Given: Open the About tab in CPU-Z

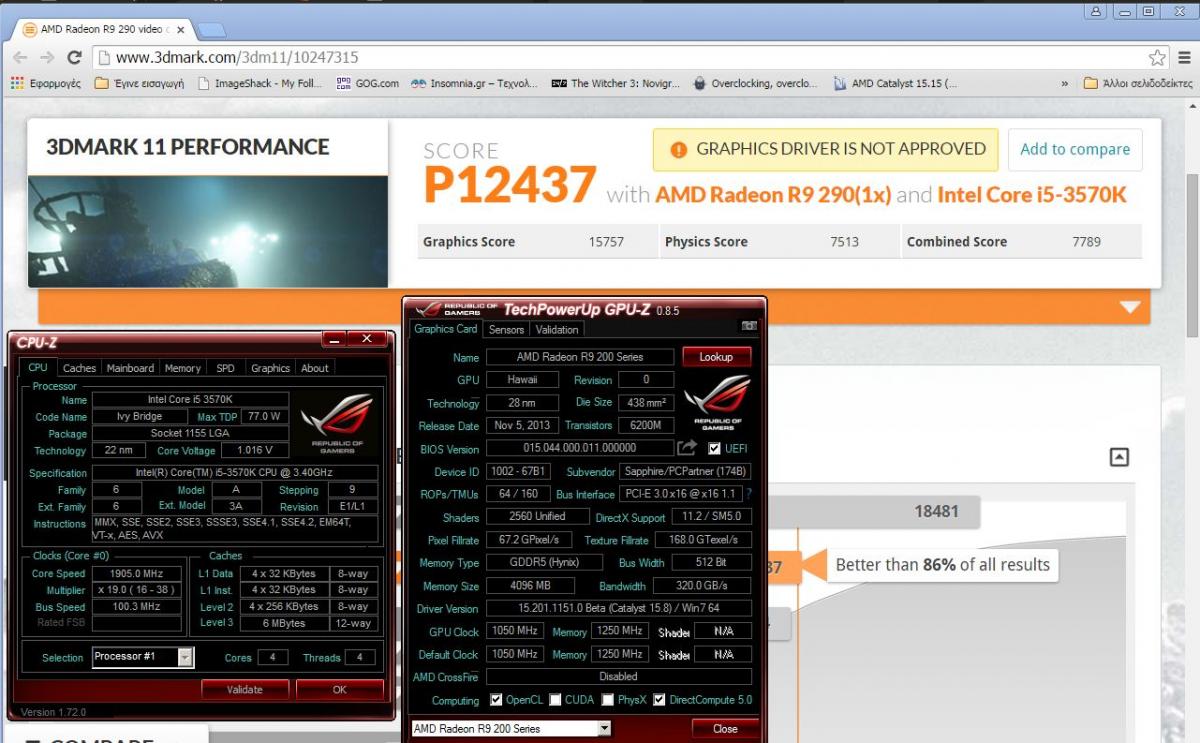Looking at the screenshot, I should point(315,368).
